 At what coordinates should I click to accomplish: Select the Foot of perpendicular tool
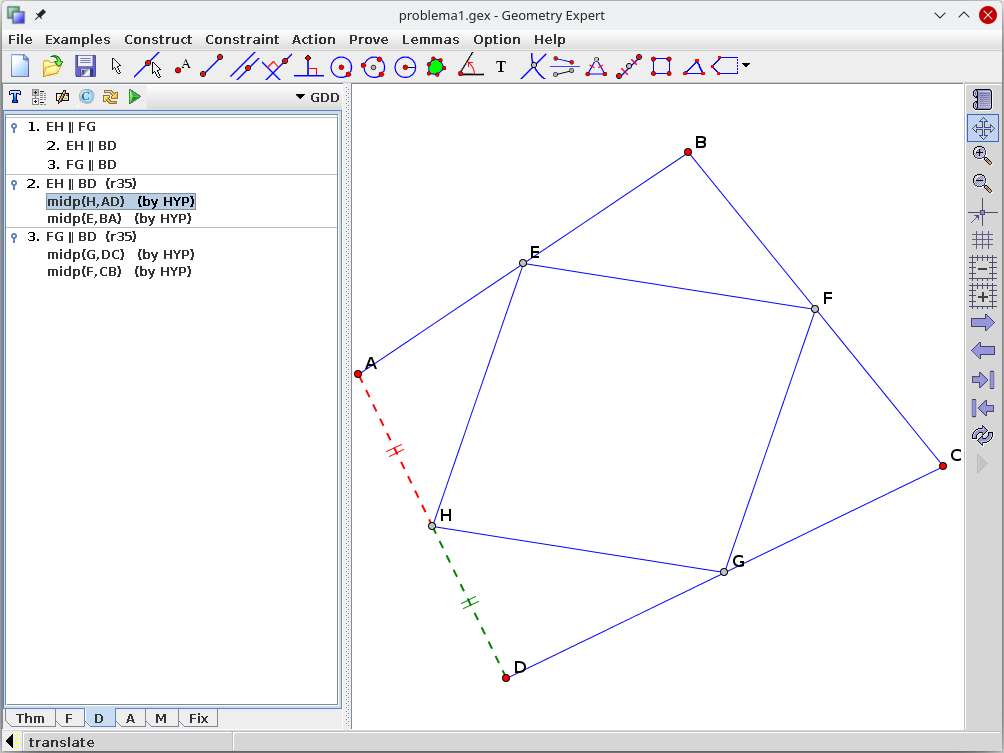[x=309, y=66]
